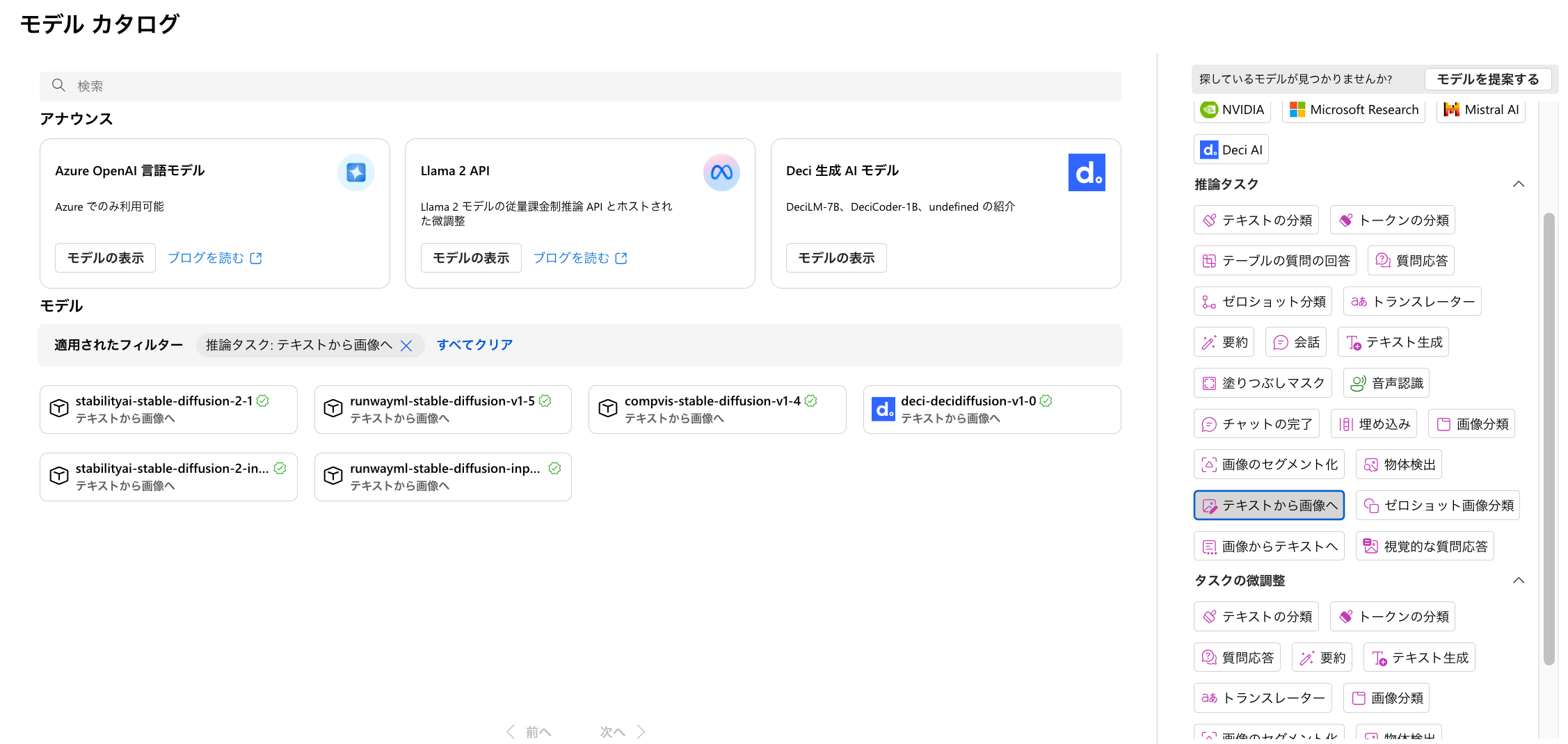Toggle トランスレーター under タスクの微調整
1568x744 pixels.
[x=1263, y=698]
